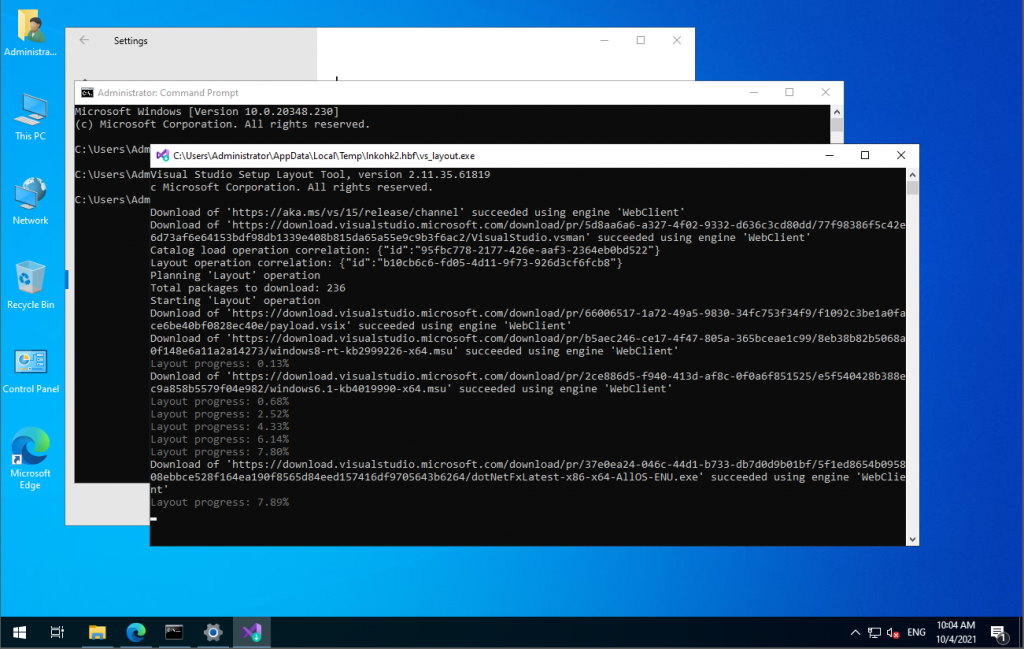The height and width of the screenshot is (649, 1024).
Task: Close the Administrator Command Prompt window
Action: click(x=825, y=93)
